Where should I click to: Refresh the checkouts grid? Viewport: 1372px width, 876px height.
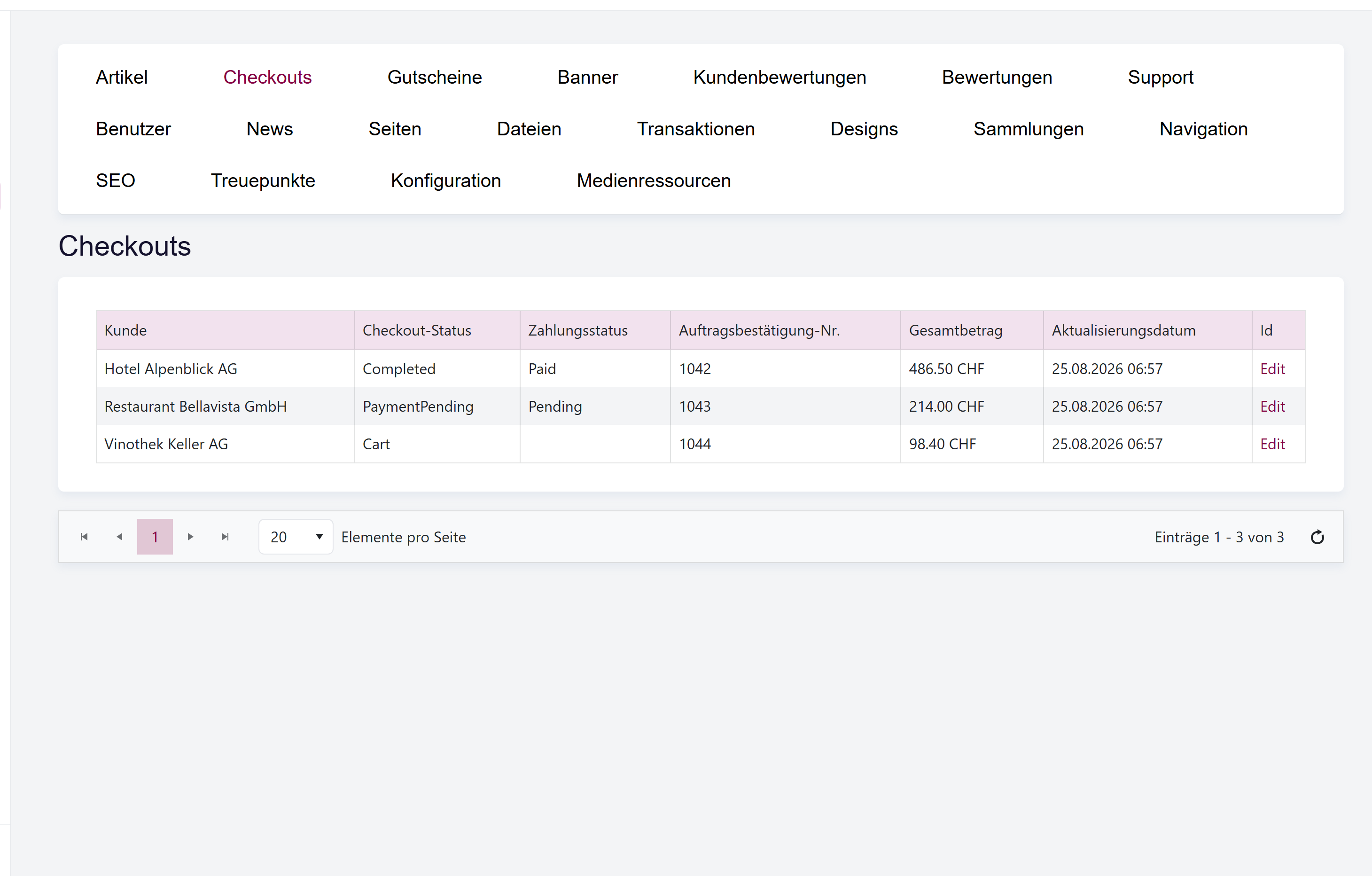pos(1317,537)
